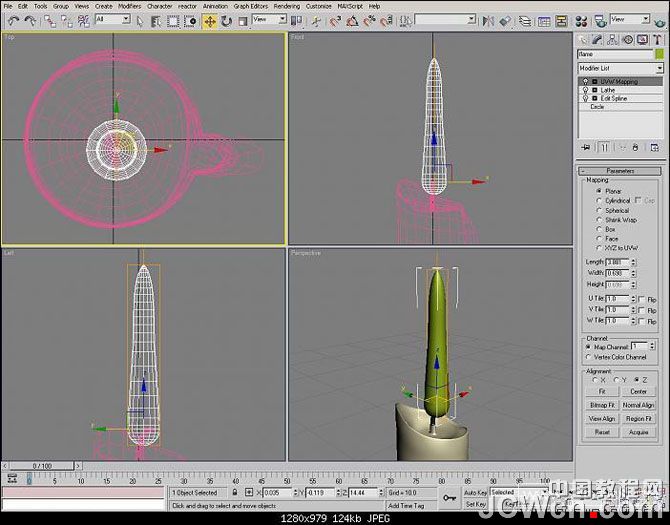Toggle the Spinner Snap icon
The height and width of the screenshot is (525, 670).
(x=386, y=21)
